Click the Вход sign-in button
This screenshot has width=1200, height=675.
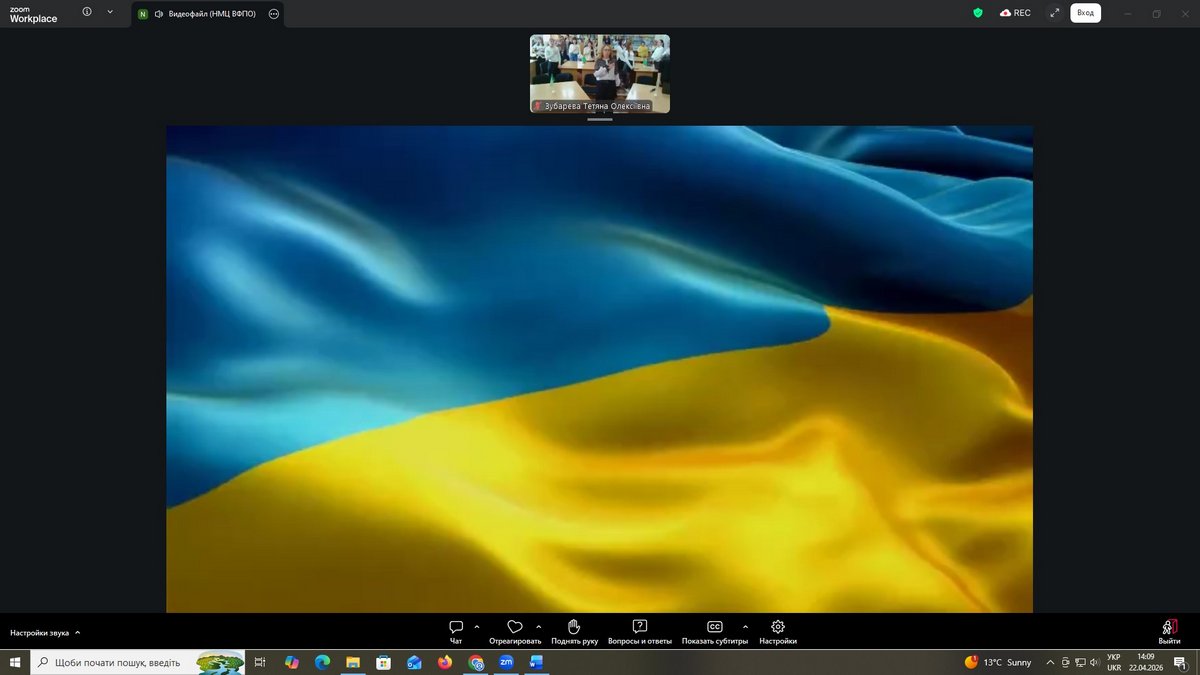click(x=1085, y=13)
